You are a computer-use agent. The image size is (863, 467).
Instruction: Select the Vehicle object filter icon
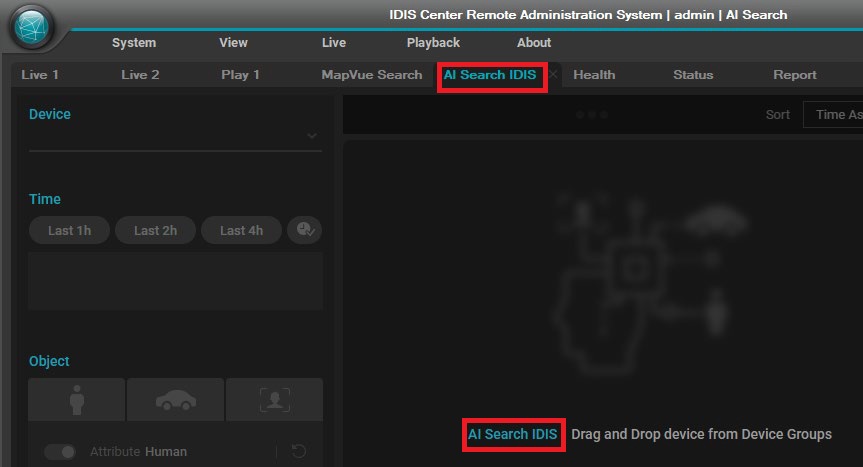coord(176,399)
